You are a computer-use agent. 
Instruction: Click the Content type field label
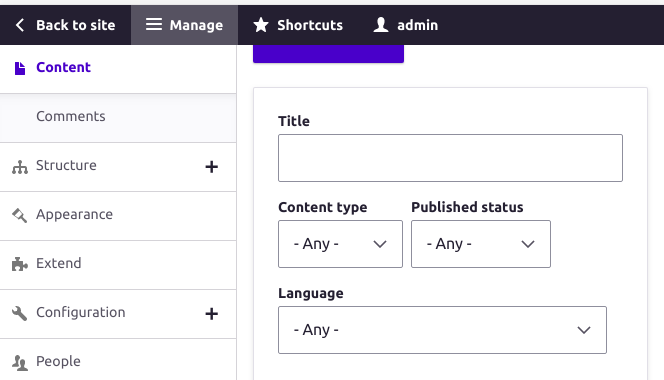[323, 207]
